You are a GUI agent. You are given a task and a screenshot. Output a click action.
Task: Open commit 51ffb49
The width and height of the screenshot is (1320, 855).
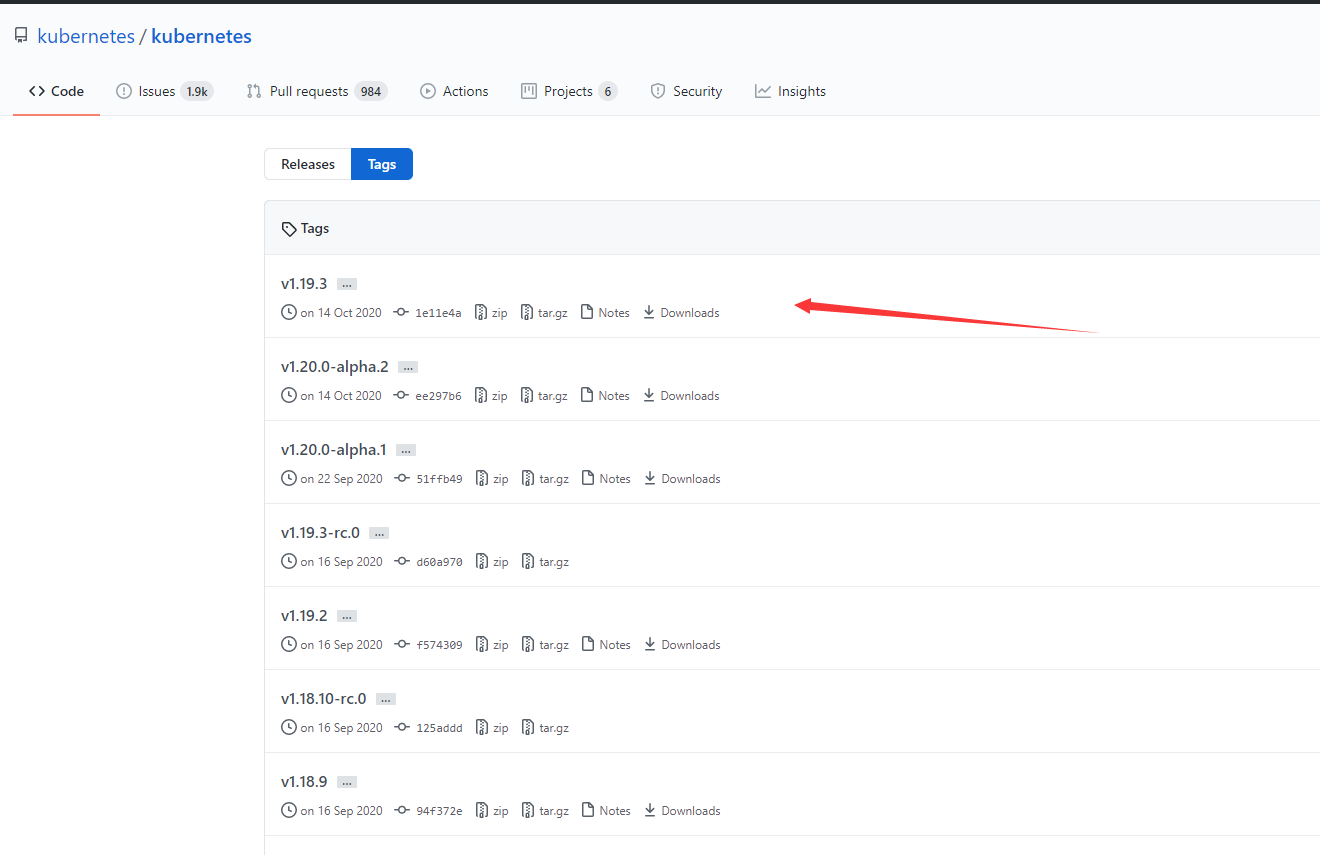(429, 479)
